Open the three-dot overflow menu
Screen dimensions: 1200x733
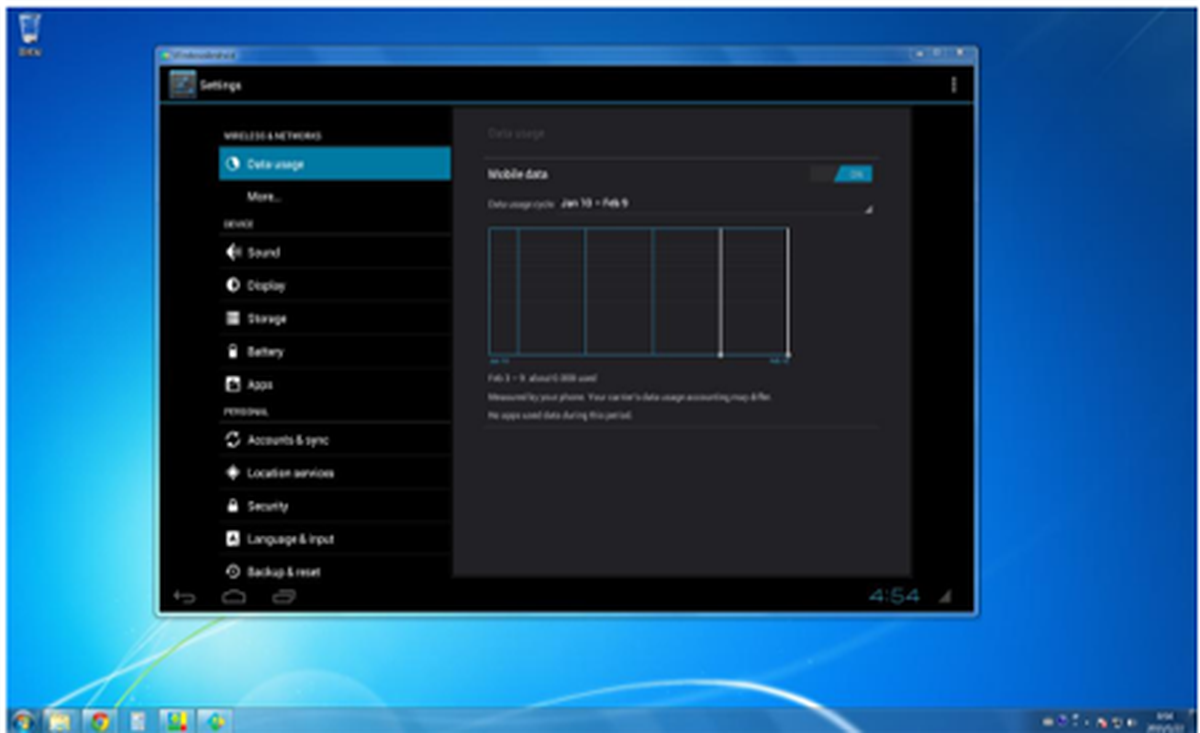pyautogui.click(x=953, y=85)
